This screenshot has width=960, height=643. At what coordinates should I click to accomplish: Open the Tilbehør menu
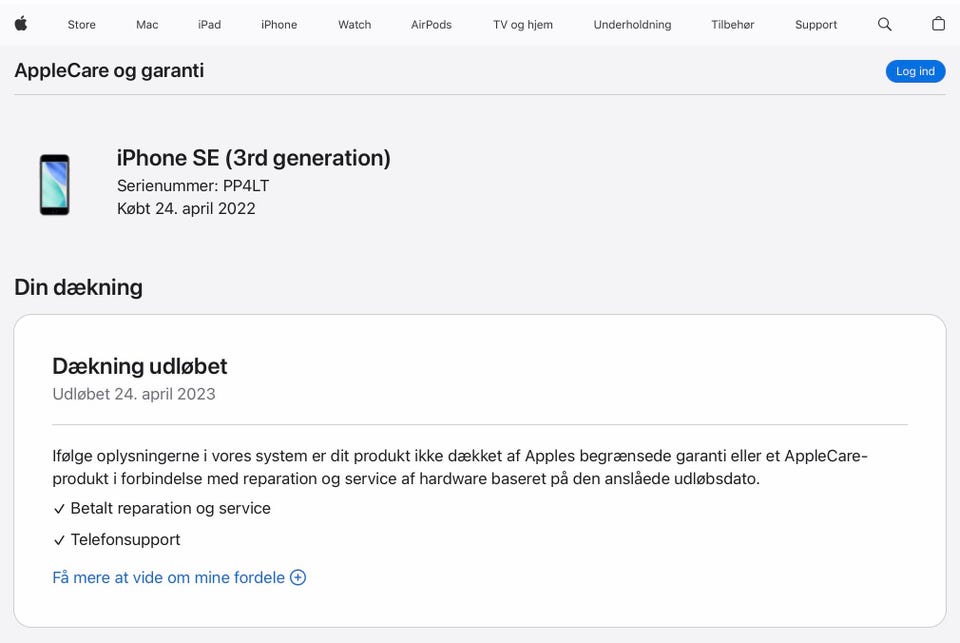(x=732, y=24)
